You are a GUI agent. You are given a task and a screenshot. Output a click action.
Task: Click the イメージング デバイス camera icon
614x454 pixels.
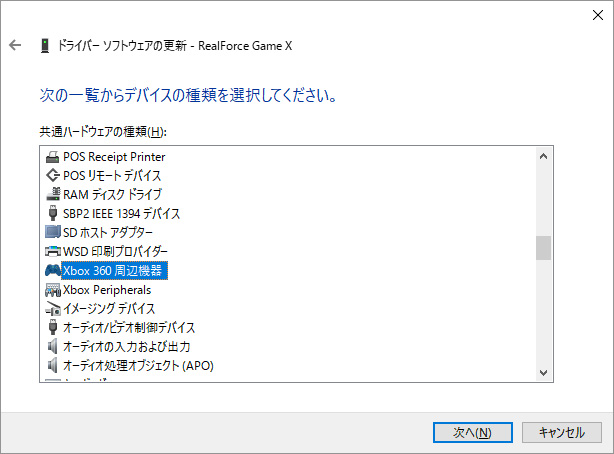pyautogui.click(x=52, y=309)
